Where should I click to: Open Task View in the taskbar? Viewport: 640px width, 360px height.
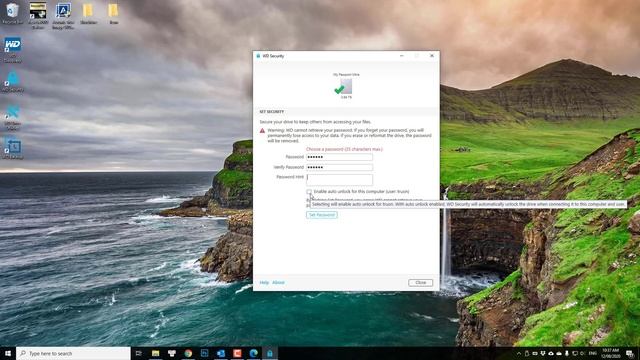pos(138,353)
